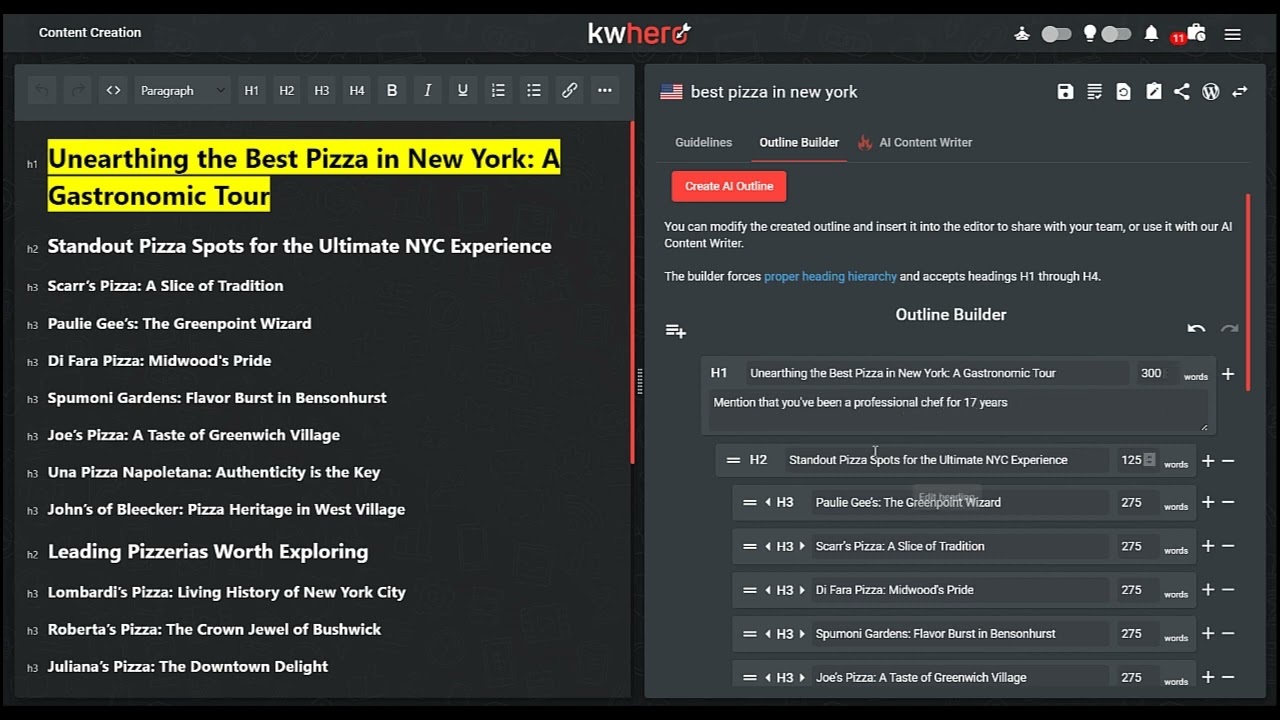Add a heading after the H1 row
1280x720 pixels.
coord(1228,374)
